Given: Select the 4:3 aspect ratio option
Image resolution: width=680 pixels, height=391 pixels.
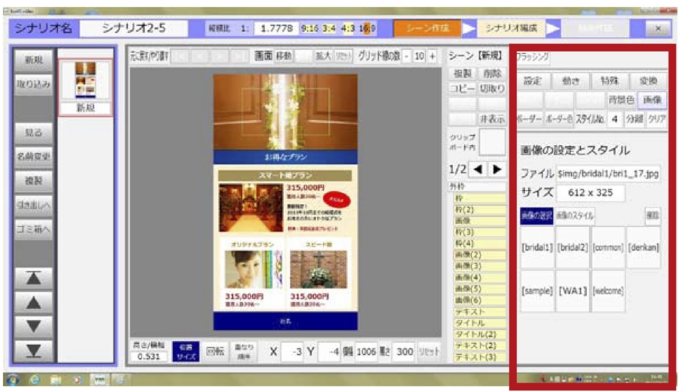Looking at the screenshot, I should click(x=348, y=29).
